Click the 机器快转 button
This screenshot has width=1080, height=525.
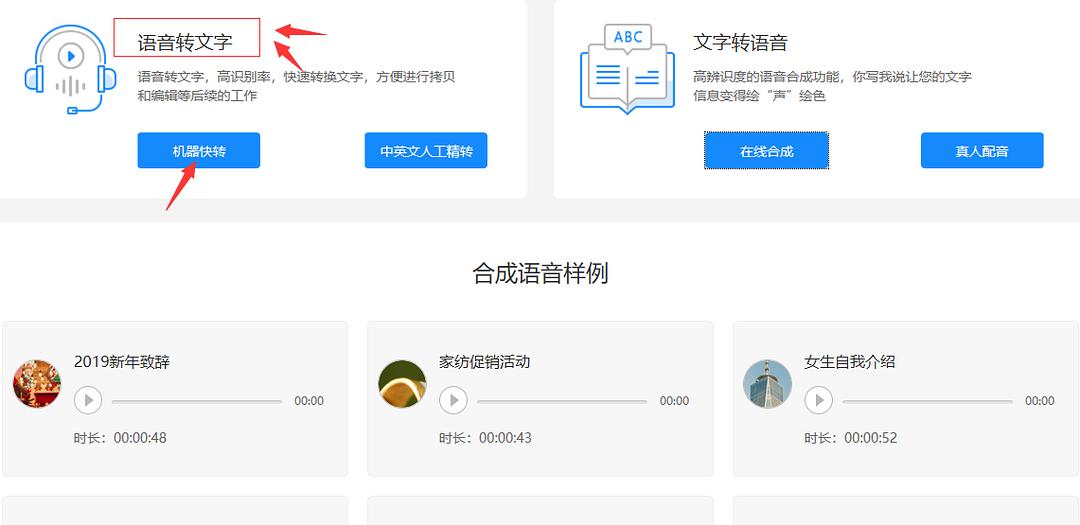tap(198, 150)
